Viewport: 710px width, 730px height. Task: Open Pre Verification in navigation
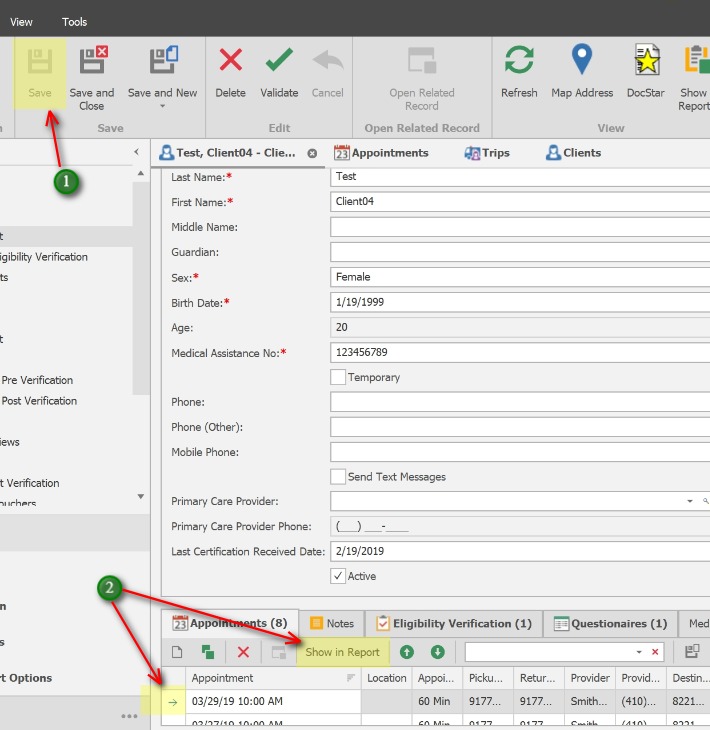point(37,380)
